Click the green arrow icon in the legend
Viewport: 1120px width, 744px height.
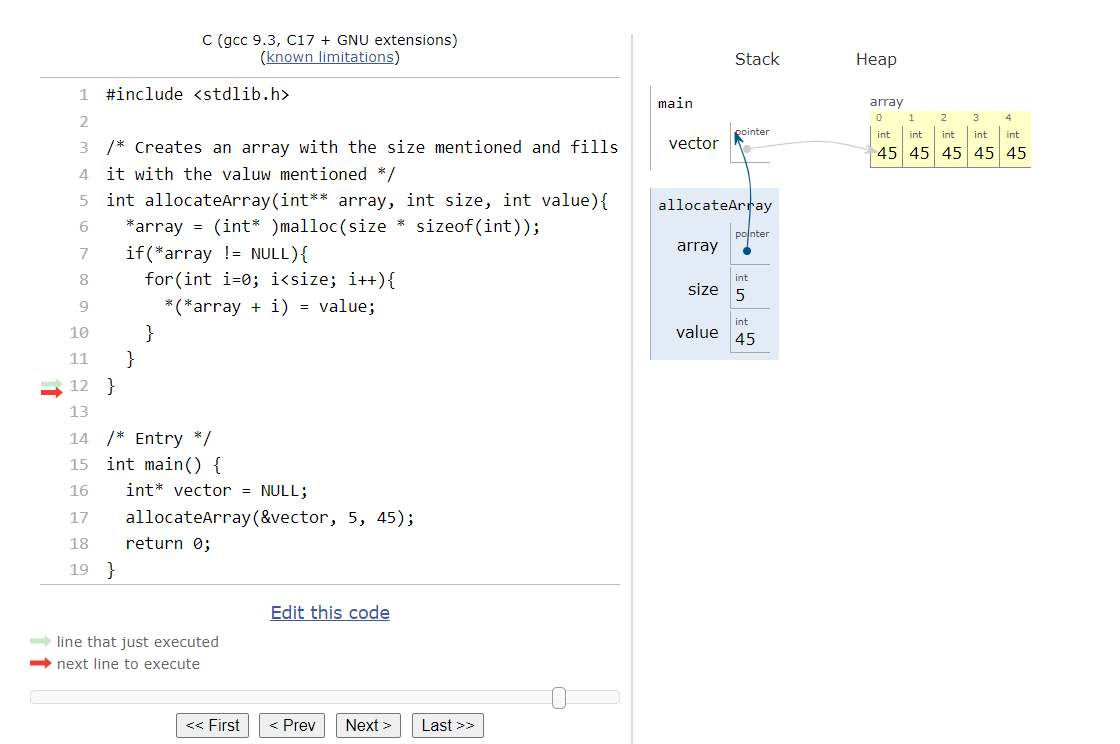tap(40, 641)
